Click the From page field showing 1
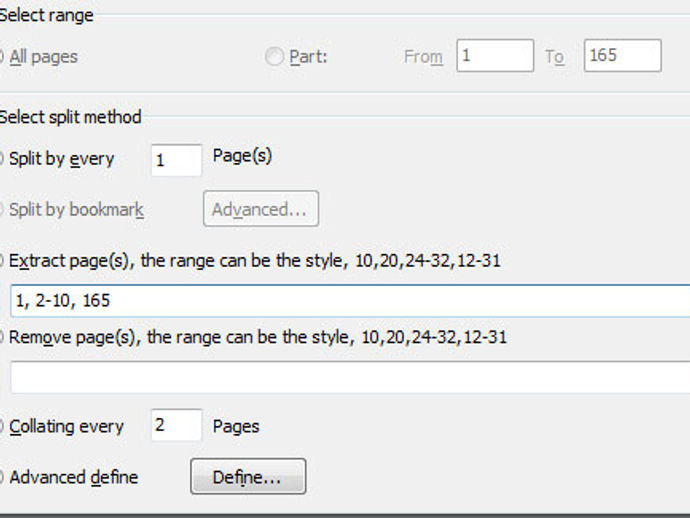Viewport: 690px width, 518px height. coord(495,55)
